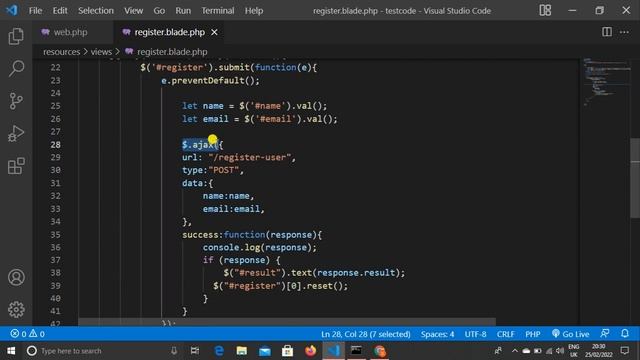This screenshot has width=640, height=360.
Task: Open the Accounts menu icon
Action: 16,277
